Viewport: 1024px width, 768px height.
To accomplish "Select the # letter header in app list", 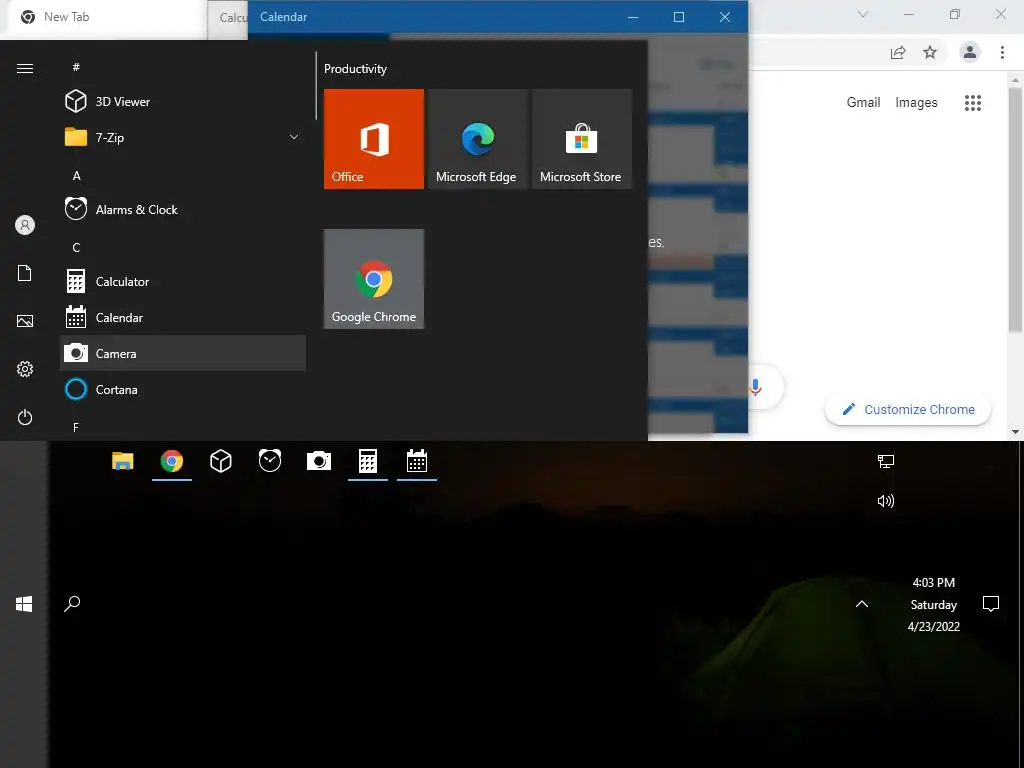I will click(x=76, y=67).
